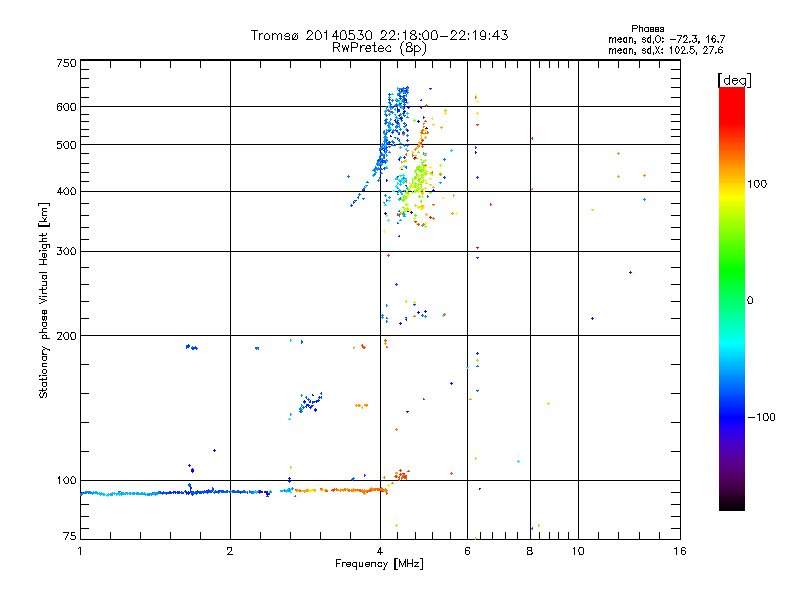Click the blue trace between 140 and 160 km
The width and height of the screenshot is (800, 600).
tap(310, 403)
